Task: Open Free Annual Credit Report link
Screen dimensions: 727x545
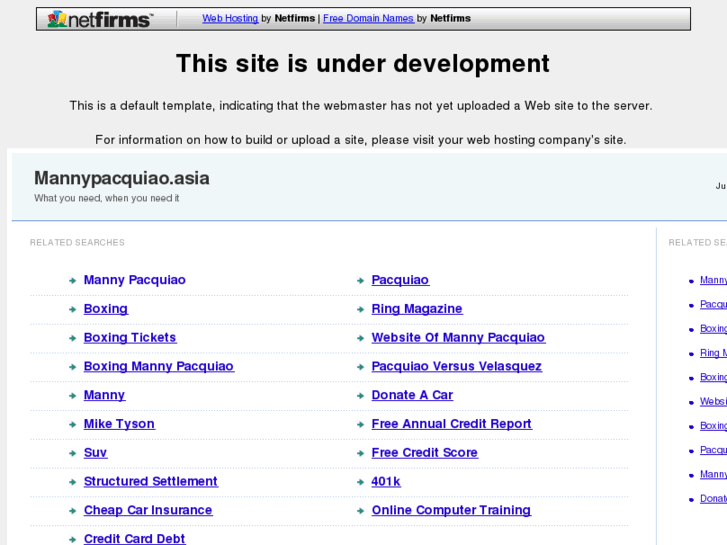Action: (452, 424)
